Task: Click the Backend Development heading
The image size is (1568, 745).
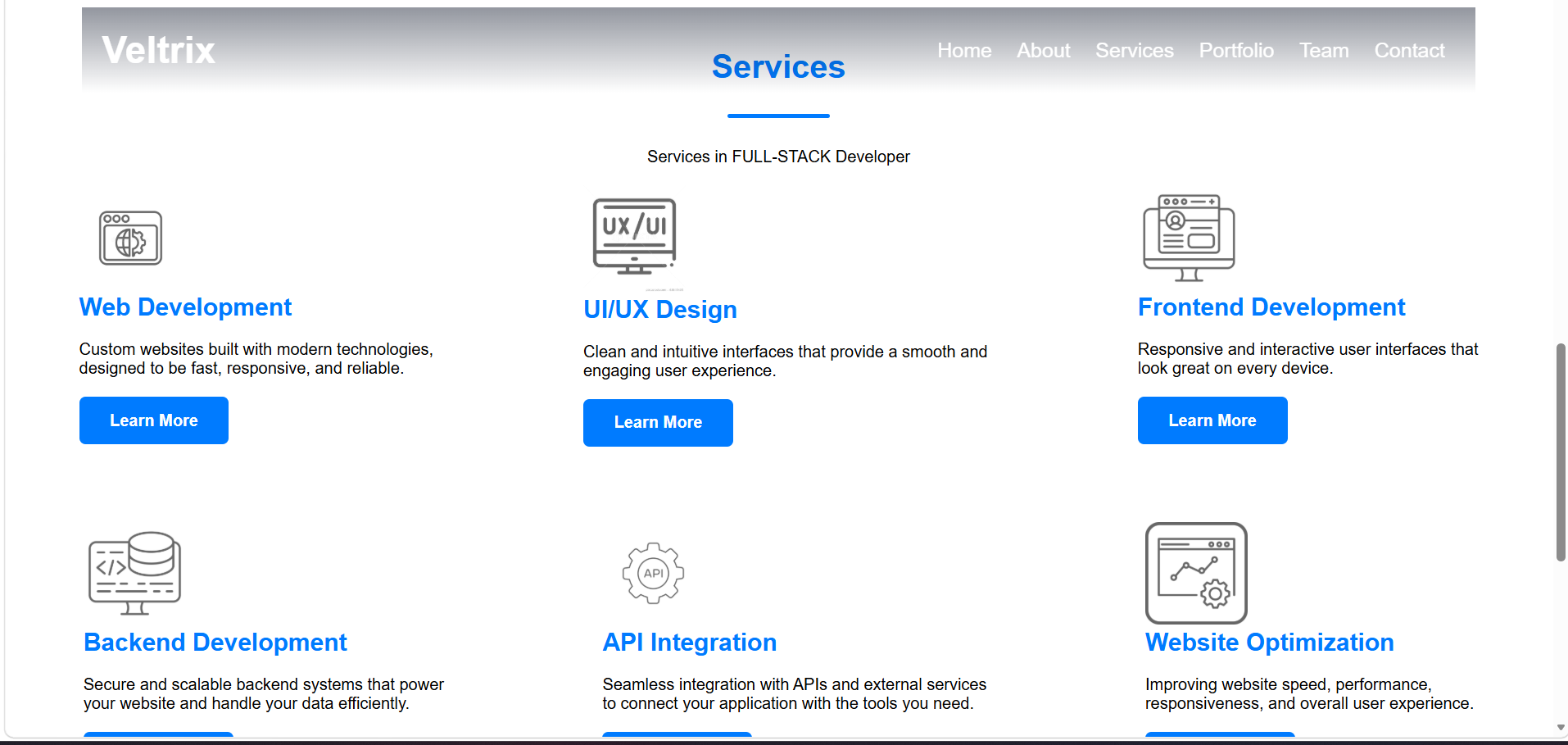Action: [x=215, y=643]
